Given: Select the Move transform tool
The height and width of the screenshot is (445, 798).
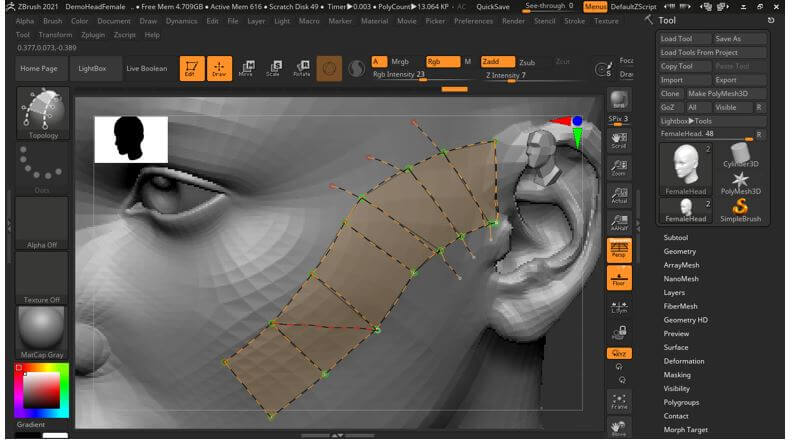Looking at the screenshot, I should click(x=246, y=68).
